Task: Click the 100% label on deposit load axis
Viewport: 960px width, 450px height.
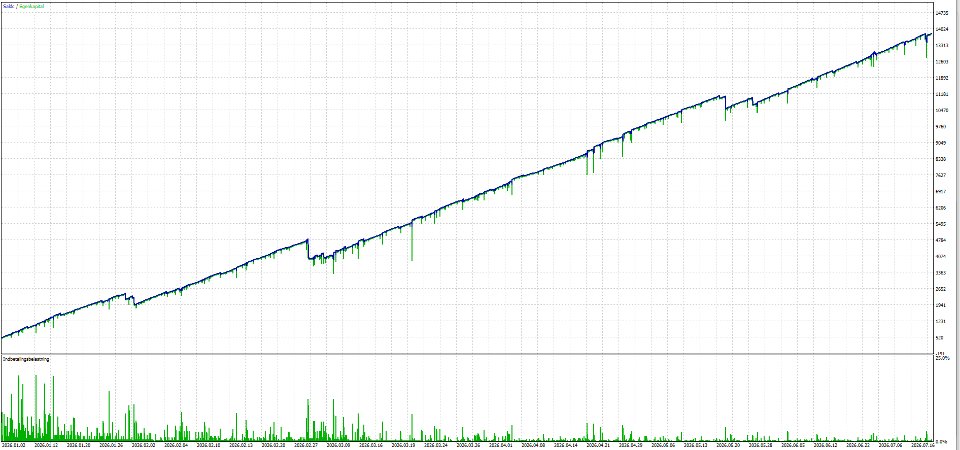Action: tap(943, 358)
